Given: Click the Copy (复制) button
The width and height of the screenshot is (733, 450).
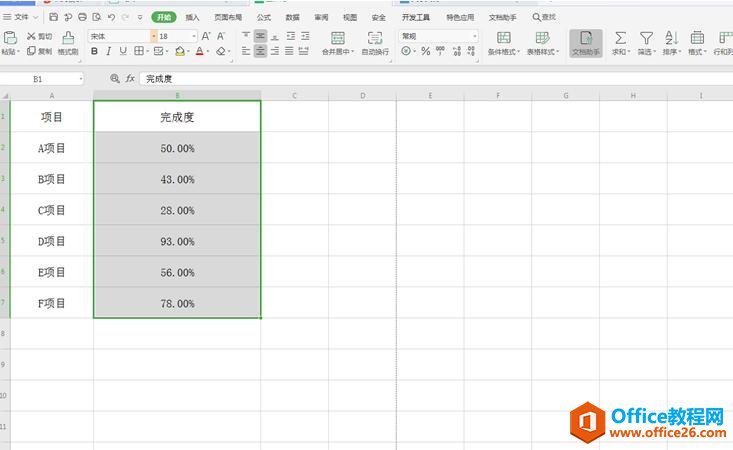Looking at the screenshot, I should (39, 51).
